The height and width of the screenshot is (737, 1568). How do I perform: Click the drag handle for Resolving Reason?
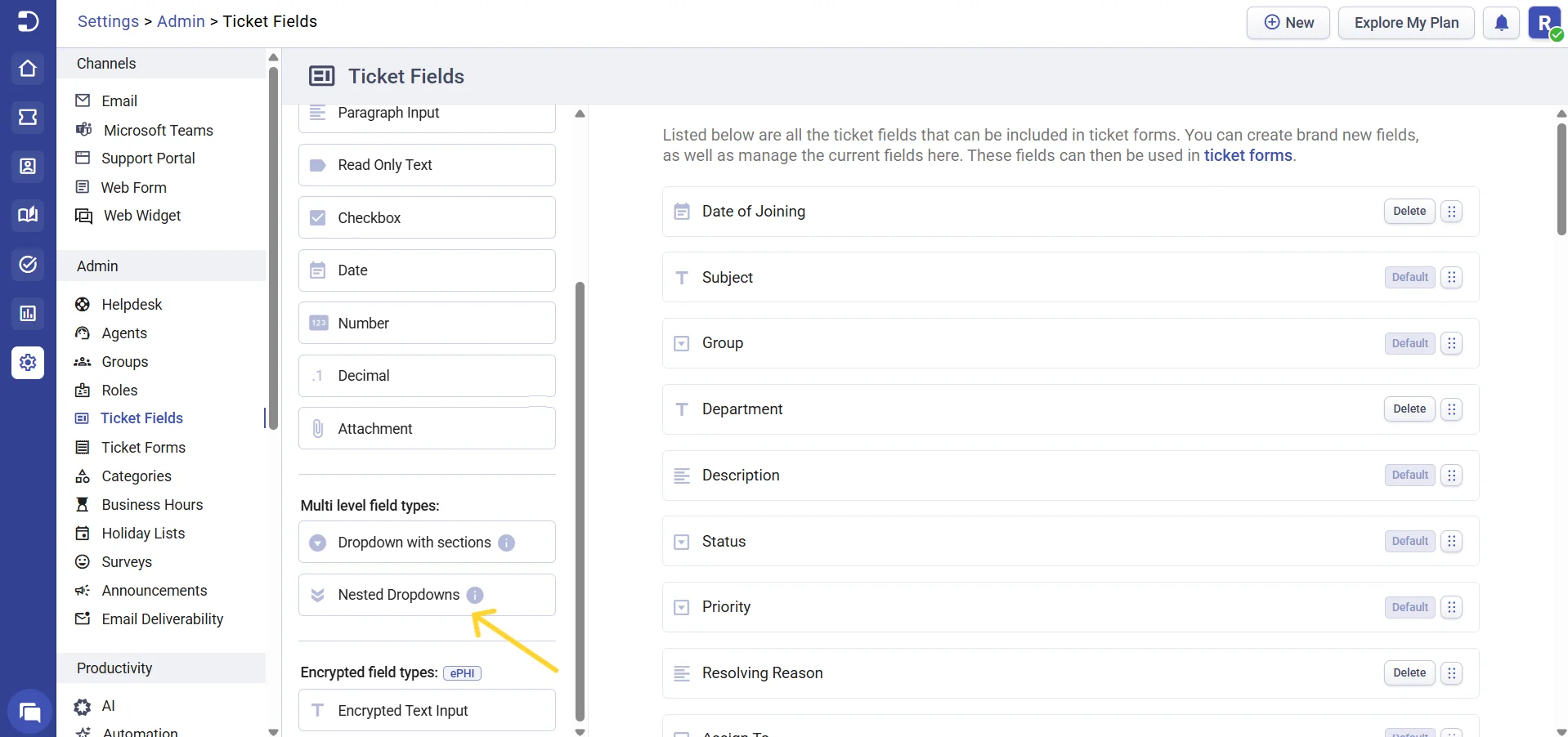(x=1452, y=673)
